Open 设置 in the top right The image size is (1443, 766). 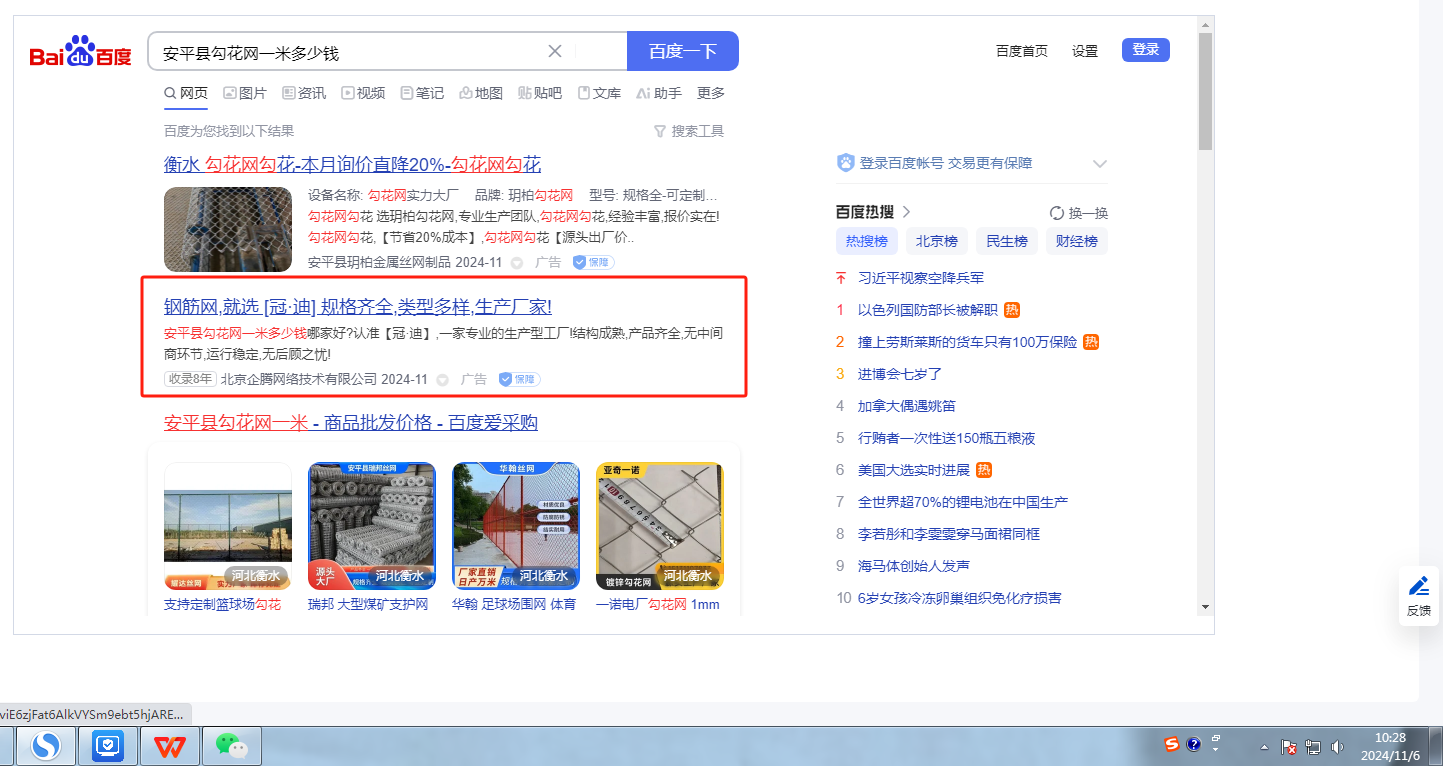click(x=1085, y=51)
